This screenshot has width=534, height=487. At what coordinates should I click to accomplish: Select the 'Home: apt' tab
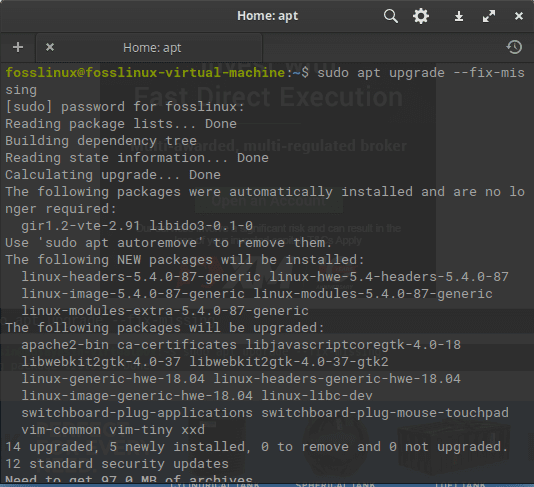149,48
